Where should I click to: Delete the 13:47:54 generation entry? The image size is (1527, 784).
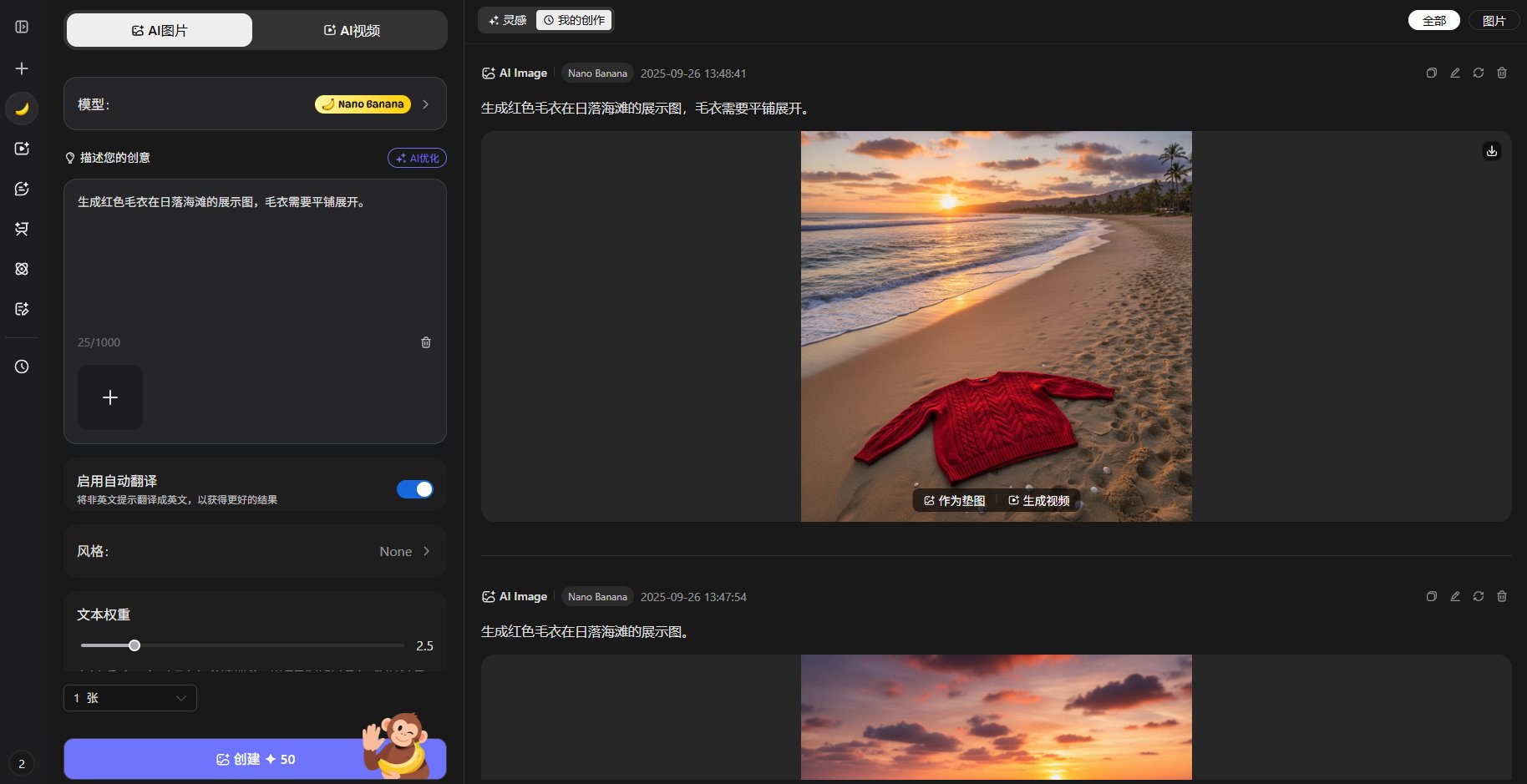pyautogui.click(x=1502, y=596)
